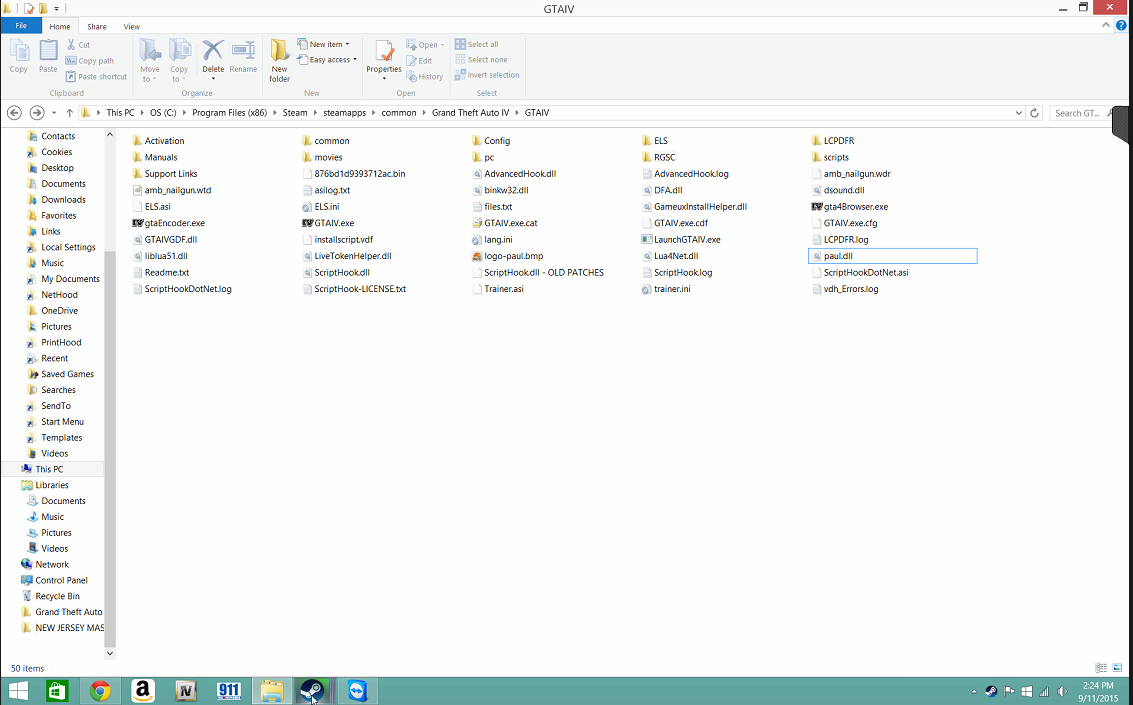Screen dimensions: 1133x705
Task: Click the Rename ribbon icon
Action: pyautogui.click(x=243, y=57)
